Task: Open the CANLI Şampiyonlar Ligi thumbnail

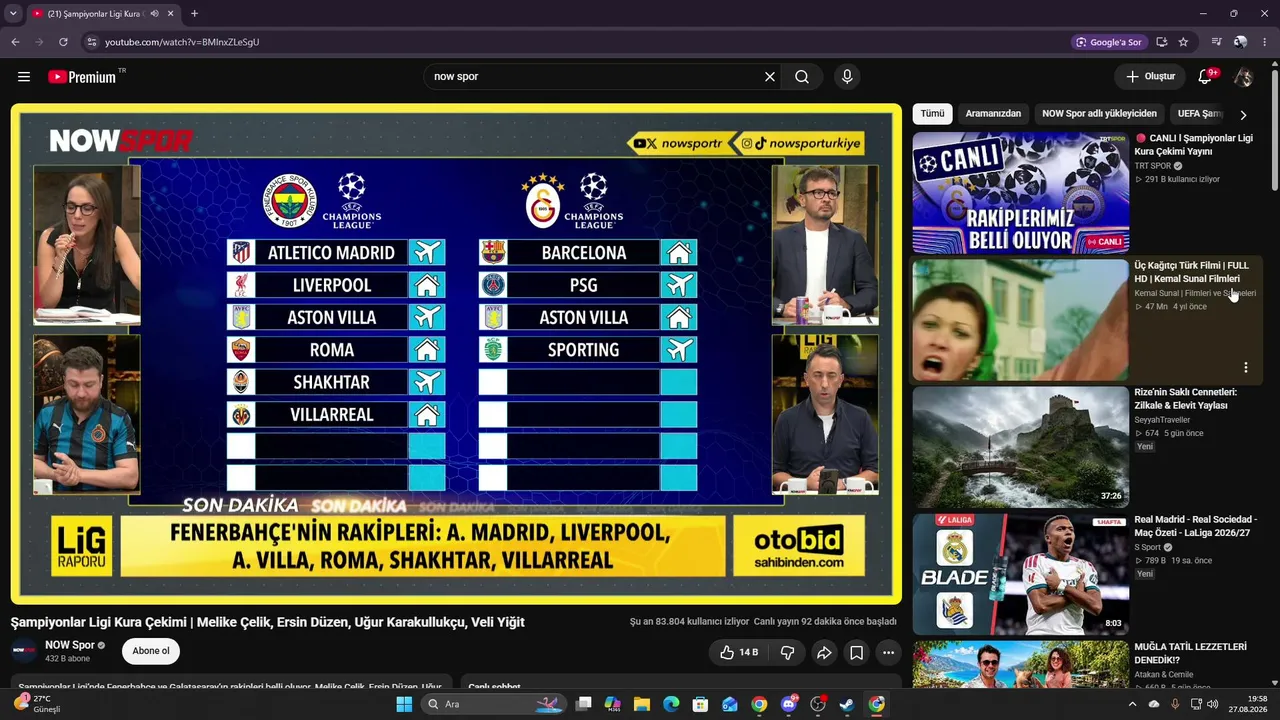Action: pyautogui.click(x=1021, y=193)
